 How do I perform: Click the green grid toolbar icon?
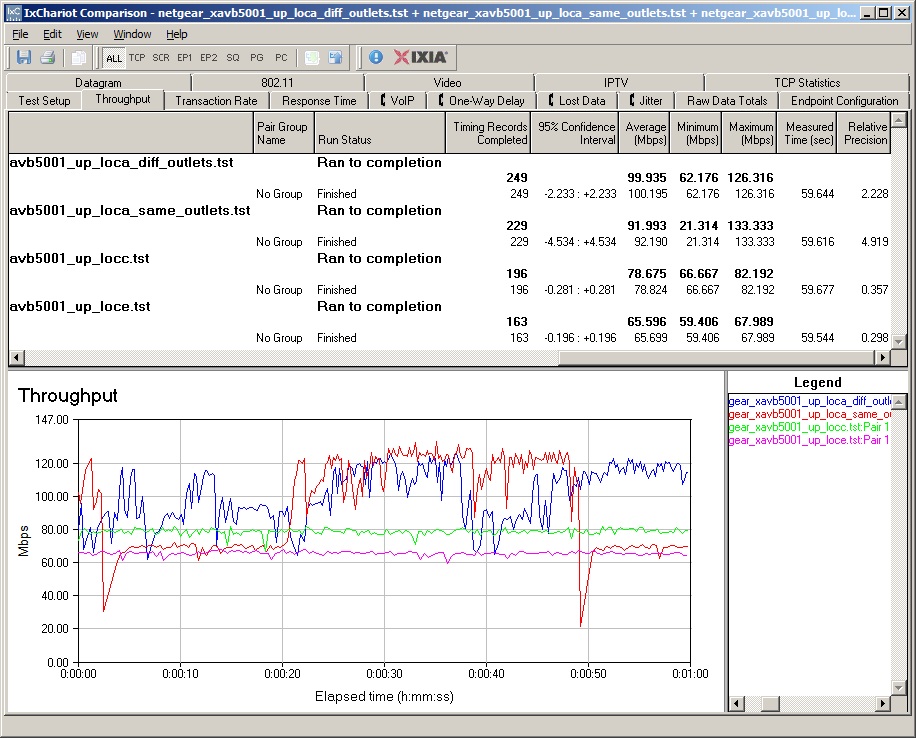coord(312,57)
